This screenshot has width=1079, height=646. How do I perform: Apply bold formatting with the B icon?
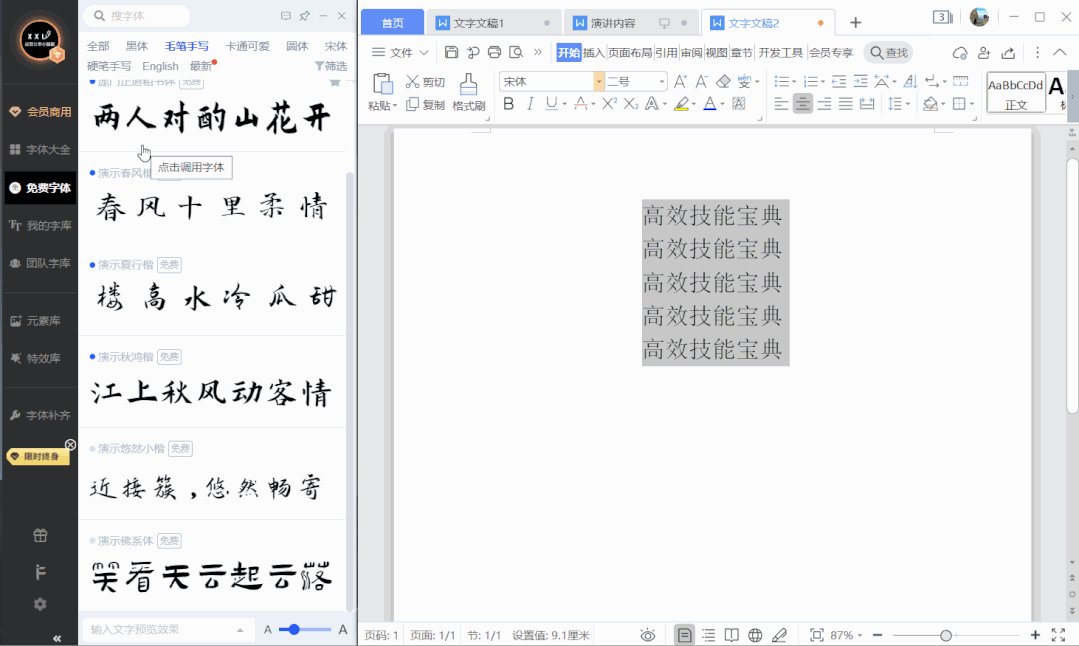(508, 104)
